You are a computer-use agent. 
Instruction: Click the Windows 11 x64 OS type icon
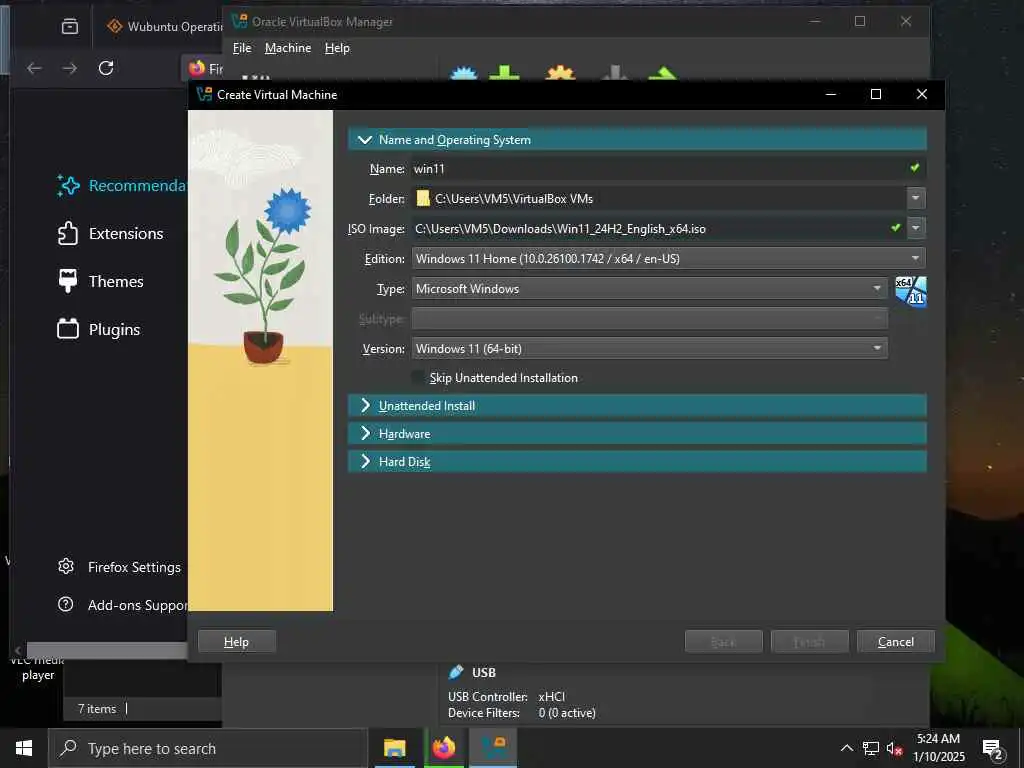click(x=910, y=291)
